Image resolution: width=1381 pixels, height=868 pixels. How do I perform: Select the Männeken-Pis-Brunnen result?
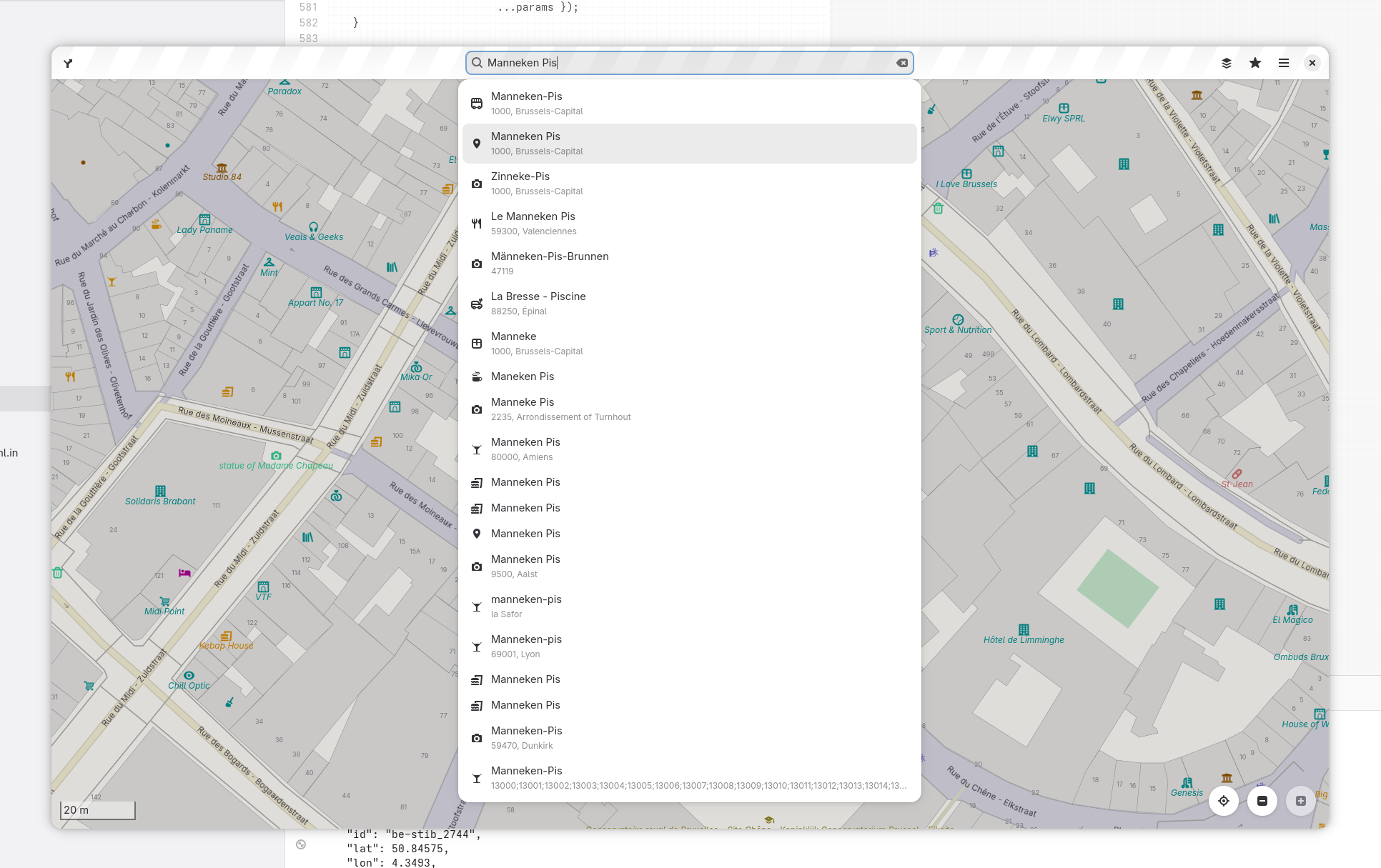[x=689, y=264]
